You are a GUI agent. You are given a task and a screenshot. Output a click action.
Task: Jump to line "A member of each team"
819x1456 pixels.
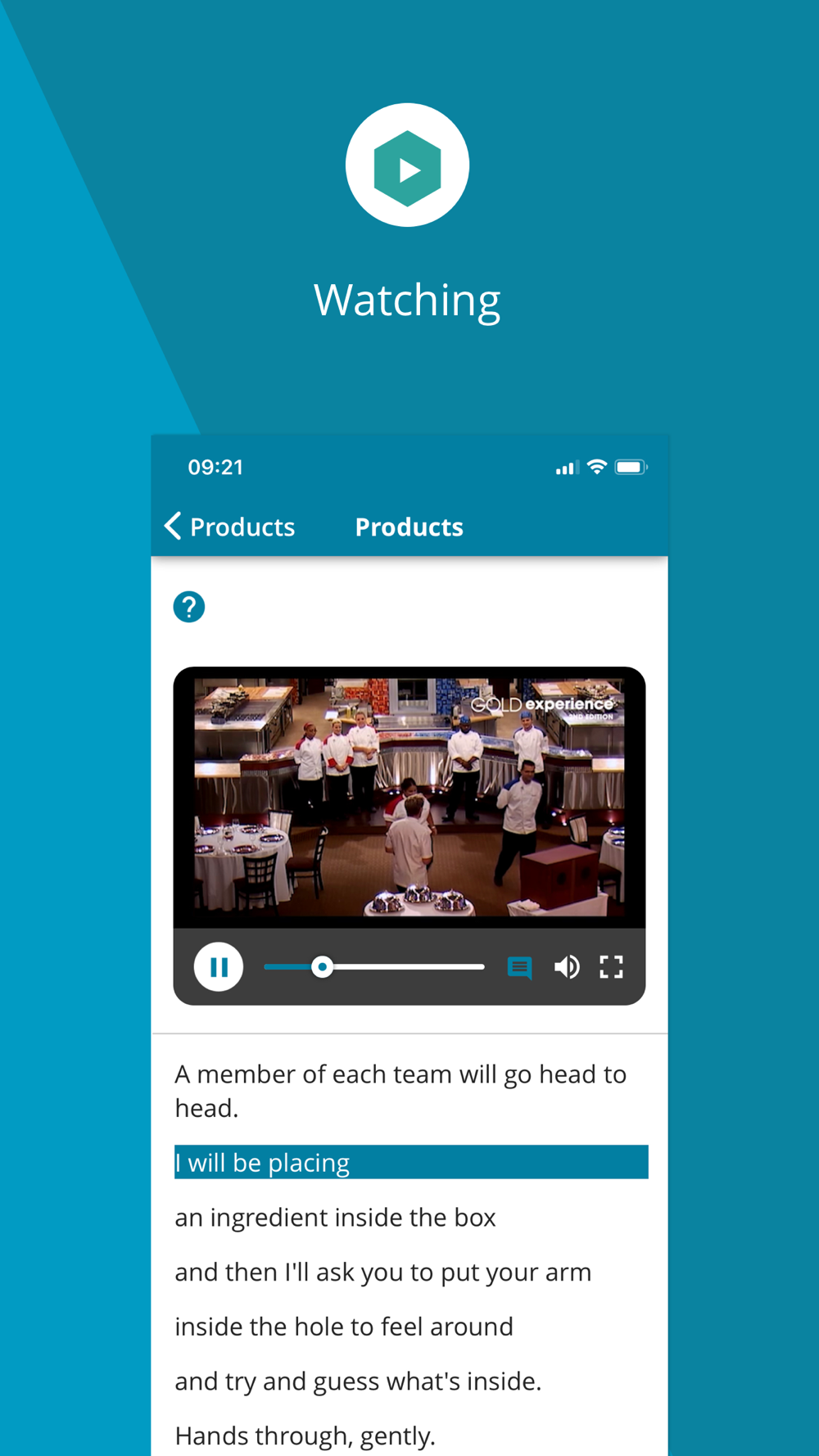point(400,1091)
